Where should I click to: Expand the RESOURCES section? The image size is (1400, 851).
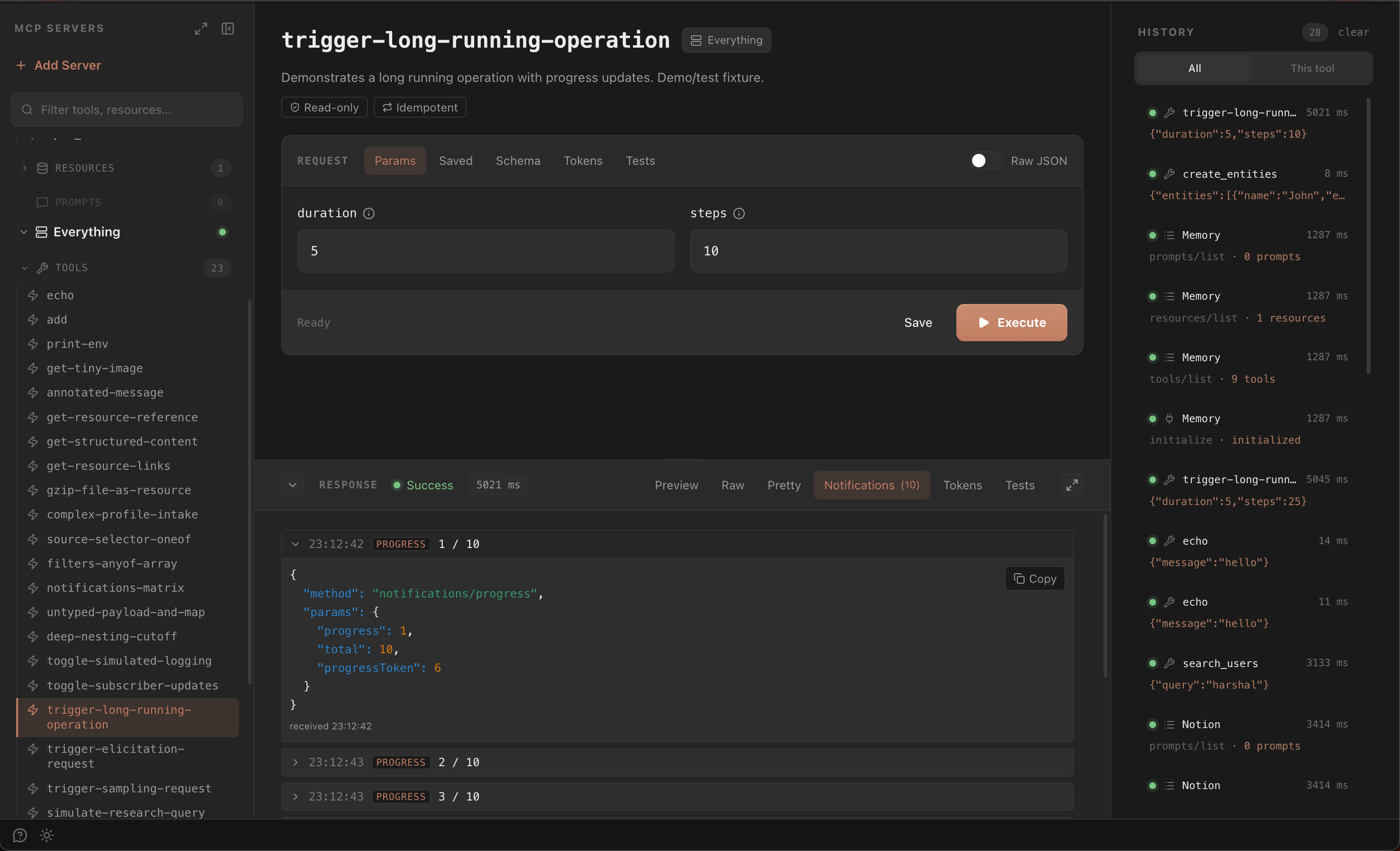coord(24,168)
